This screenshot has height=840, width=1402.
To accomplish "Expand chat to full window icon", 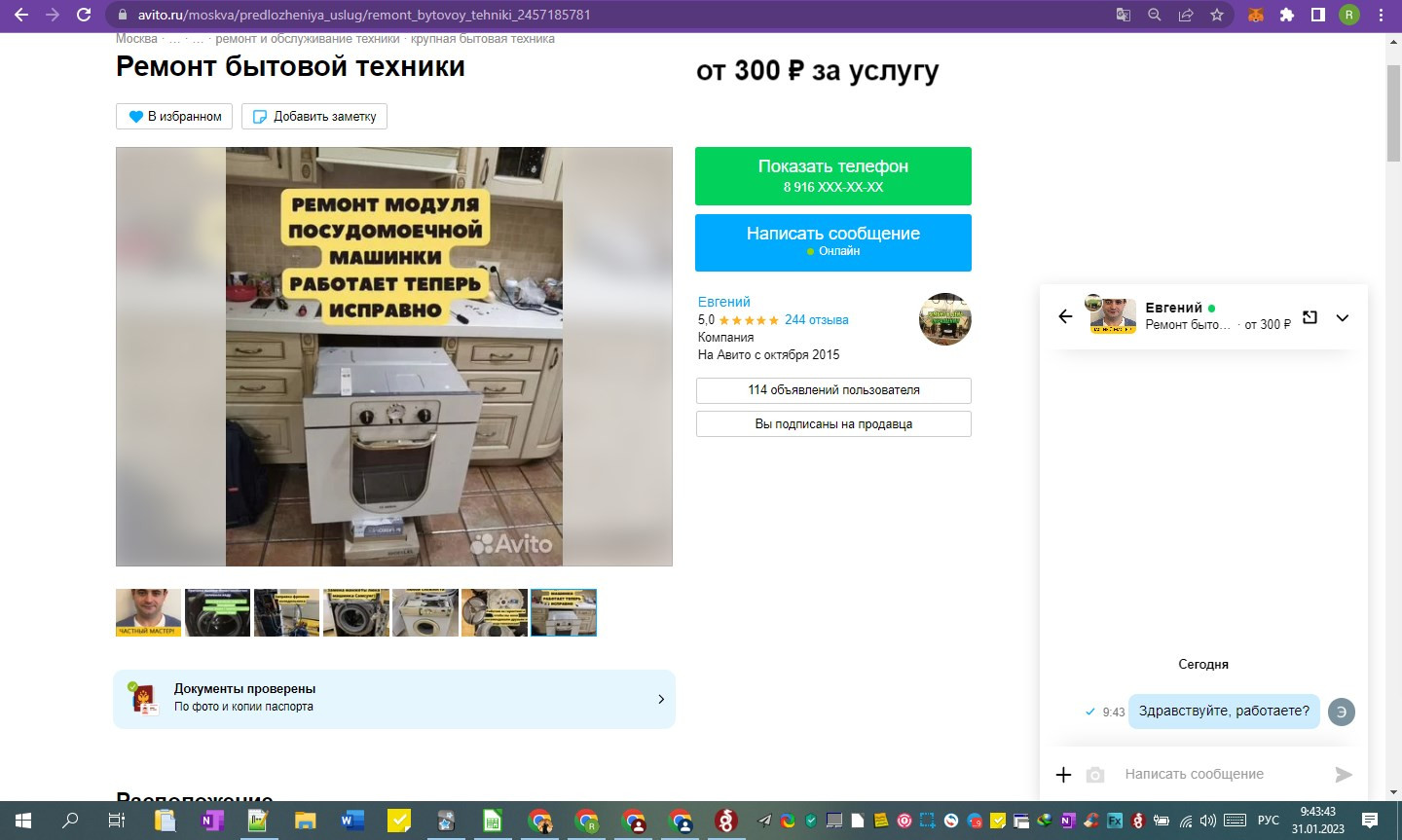I will click(x=1310, y=317).
